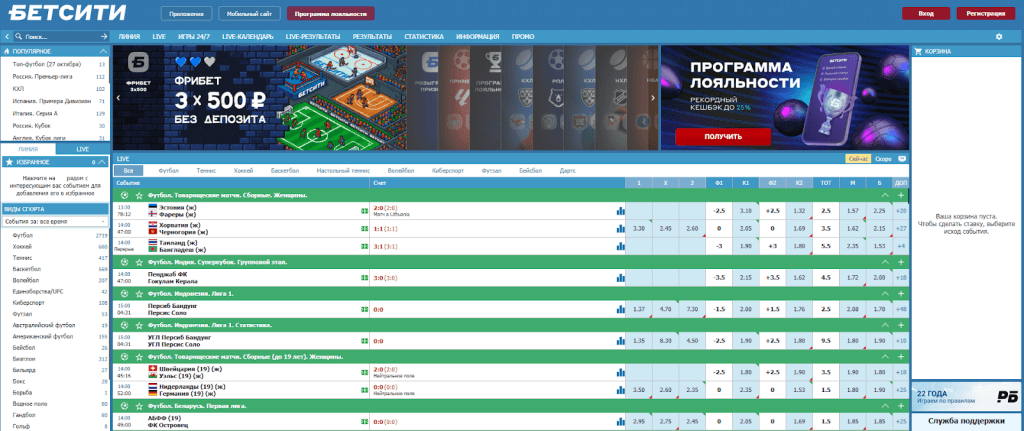Open green live field icon for УГЛ Персиб Бандунг
The width and height of the screenshot is (1024, 431).
364,340
